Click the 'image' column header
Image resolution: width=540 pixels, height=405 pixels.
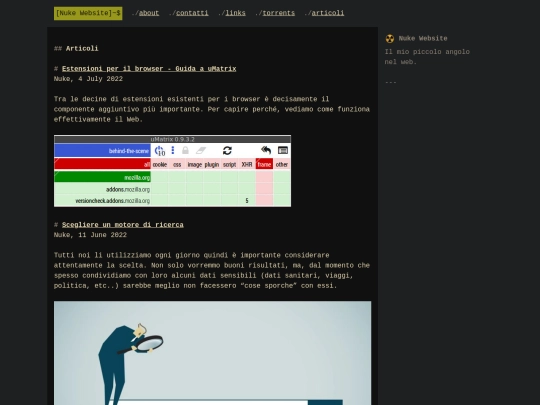tap(195, 164)
